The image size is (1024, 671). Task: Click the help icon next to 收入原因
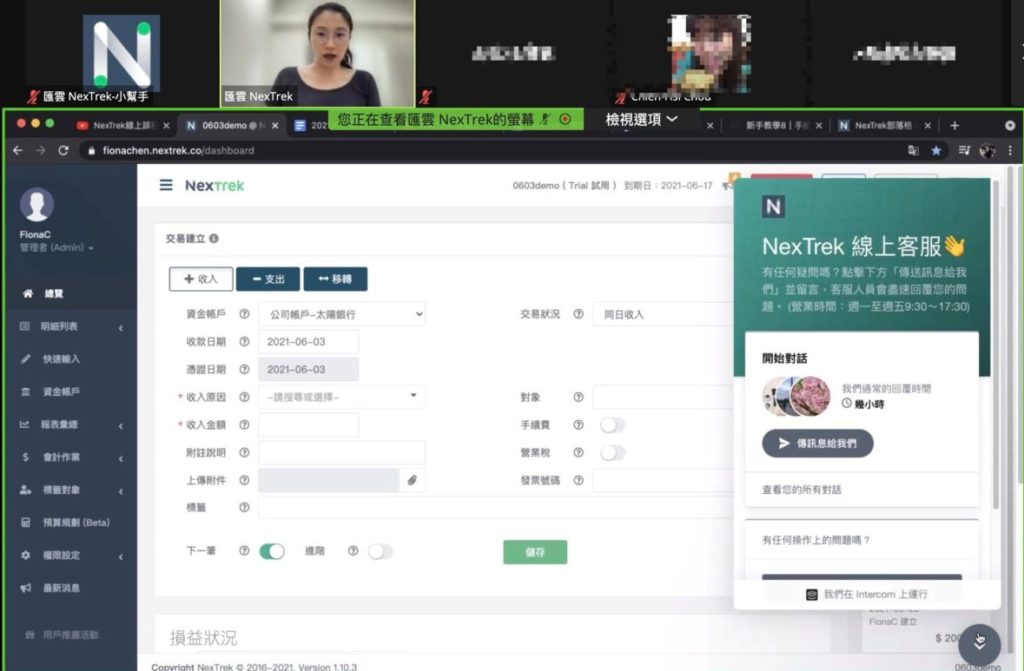(x=244, y=397)
